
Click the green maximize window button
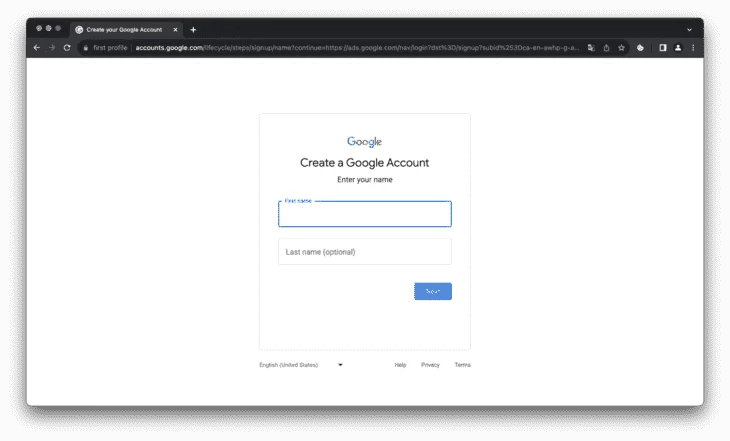[58, 28]
